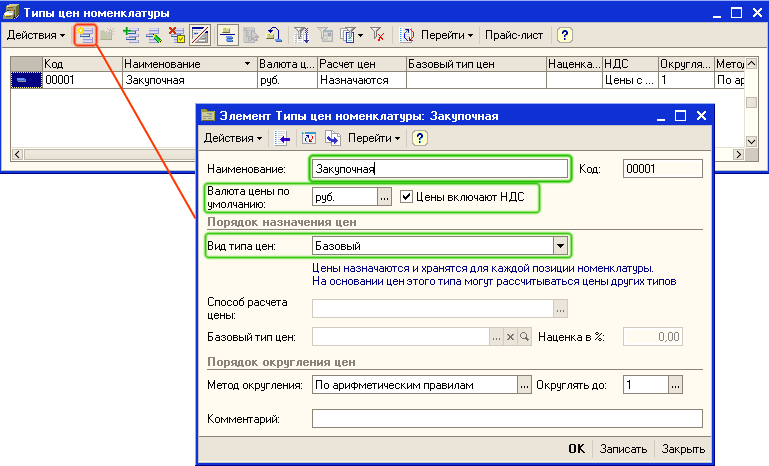
Task: Close the Типы цен номенклатуры window
Action: tap(757, 13)
